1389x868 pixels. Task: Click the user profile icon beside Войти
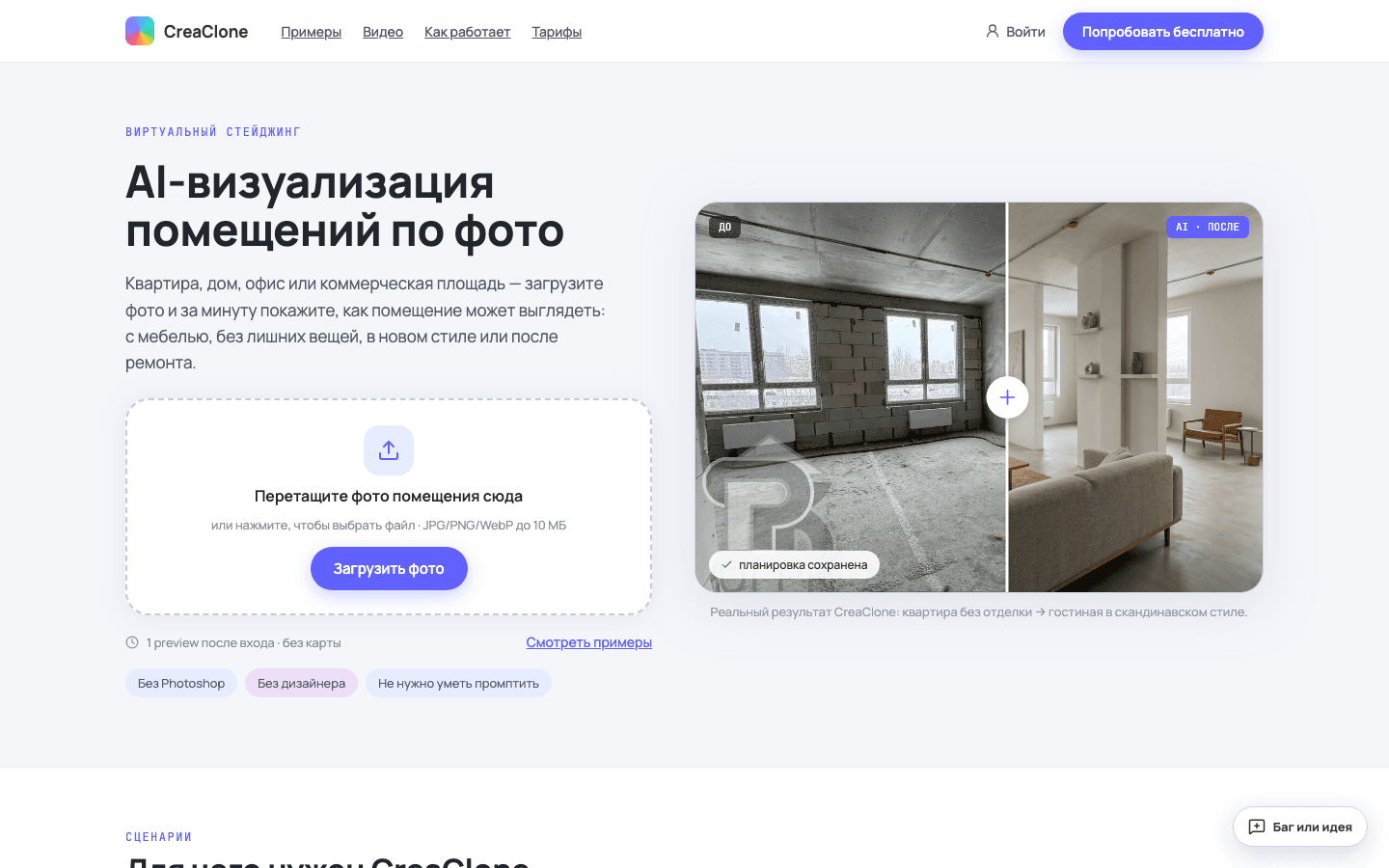[x=992, y=32]
